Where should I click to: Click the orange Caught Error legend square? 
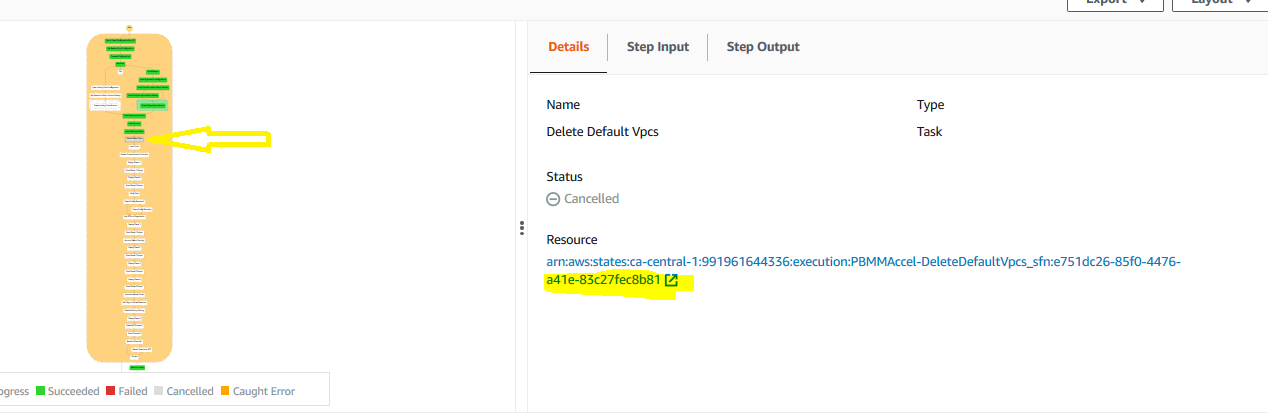click(x=224, y=391)
